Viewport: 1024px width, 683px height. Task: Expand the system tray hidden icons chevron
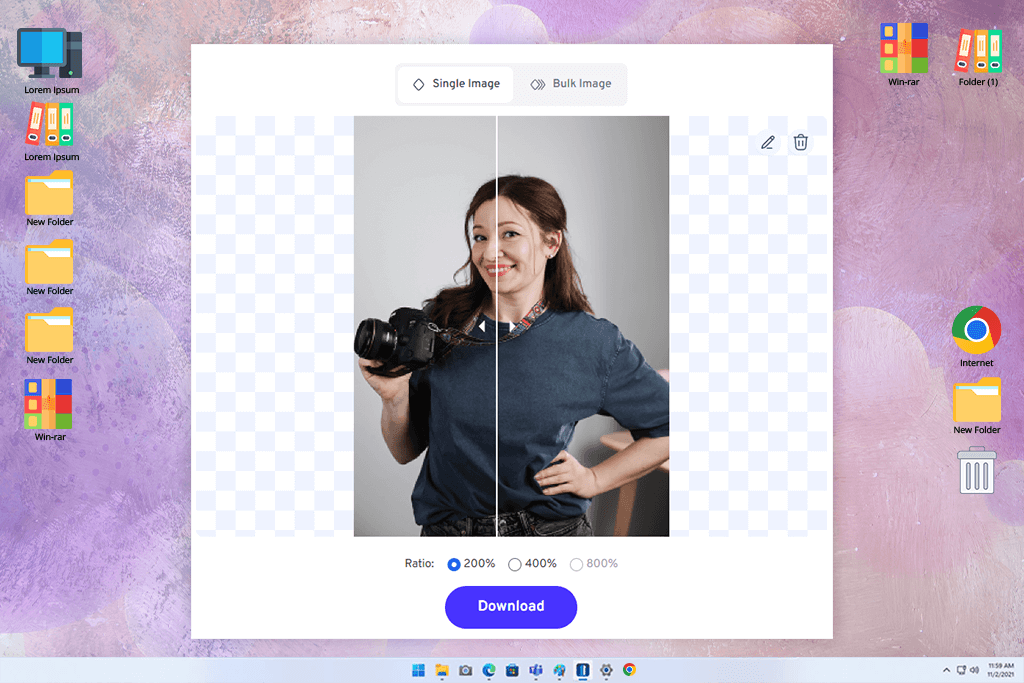946,670
